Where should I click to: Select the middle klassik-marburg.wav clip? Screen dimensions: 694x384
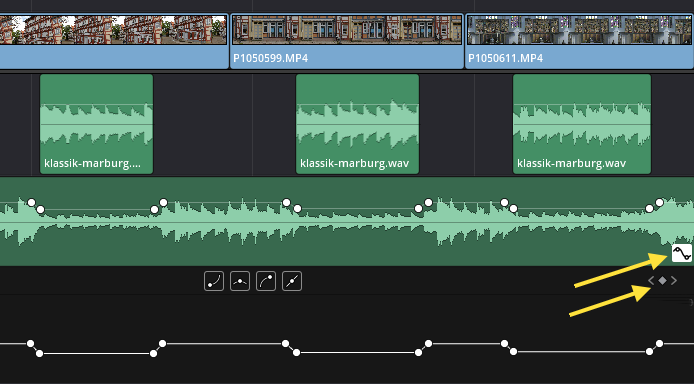pyautogui.click(x=357, y=124)
